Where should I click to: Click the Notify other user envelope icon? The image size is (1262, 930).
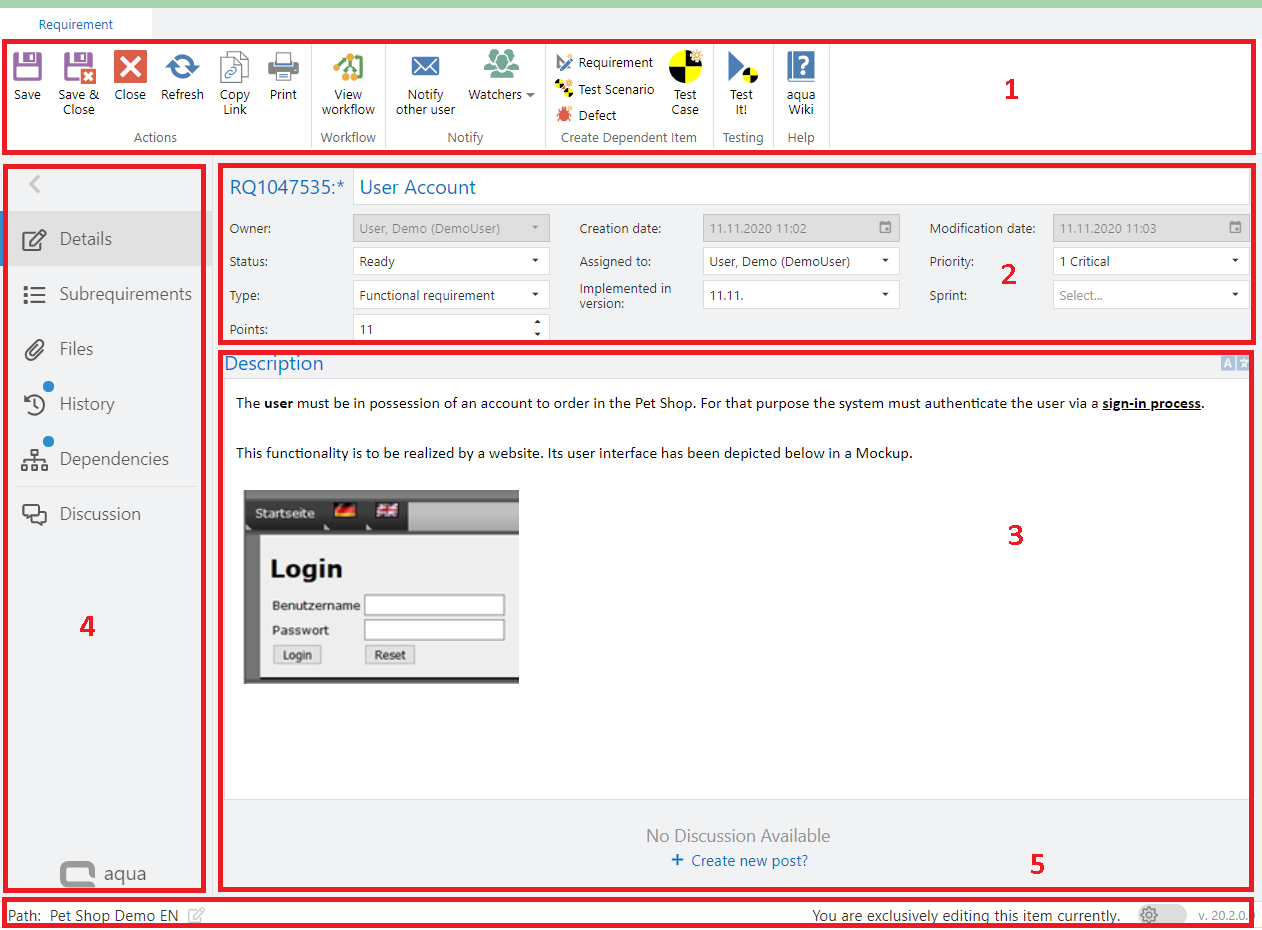[425, 67]
